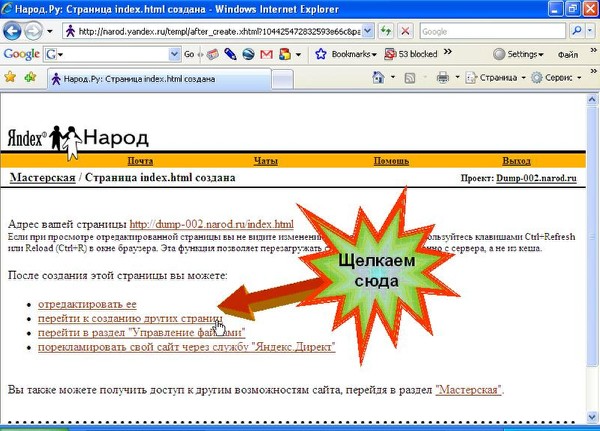This screenshot has width=600, height=431.
Task: Open search provider options dropdown arrow
Action: coord(590,31)
